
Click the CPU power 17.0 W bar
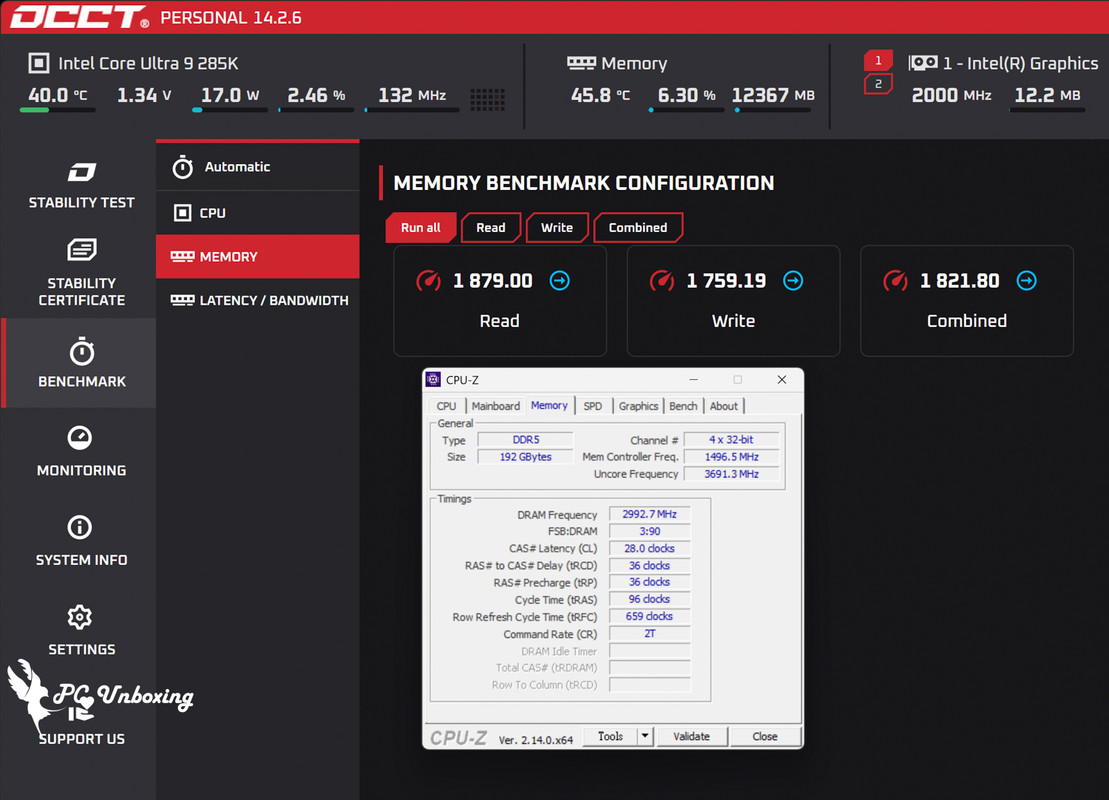click(230, 110)
